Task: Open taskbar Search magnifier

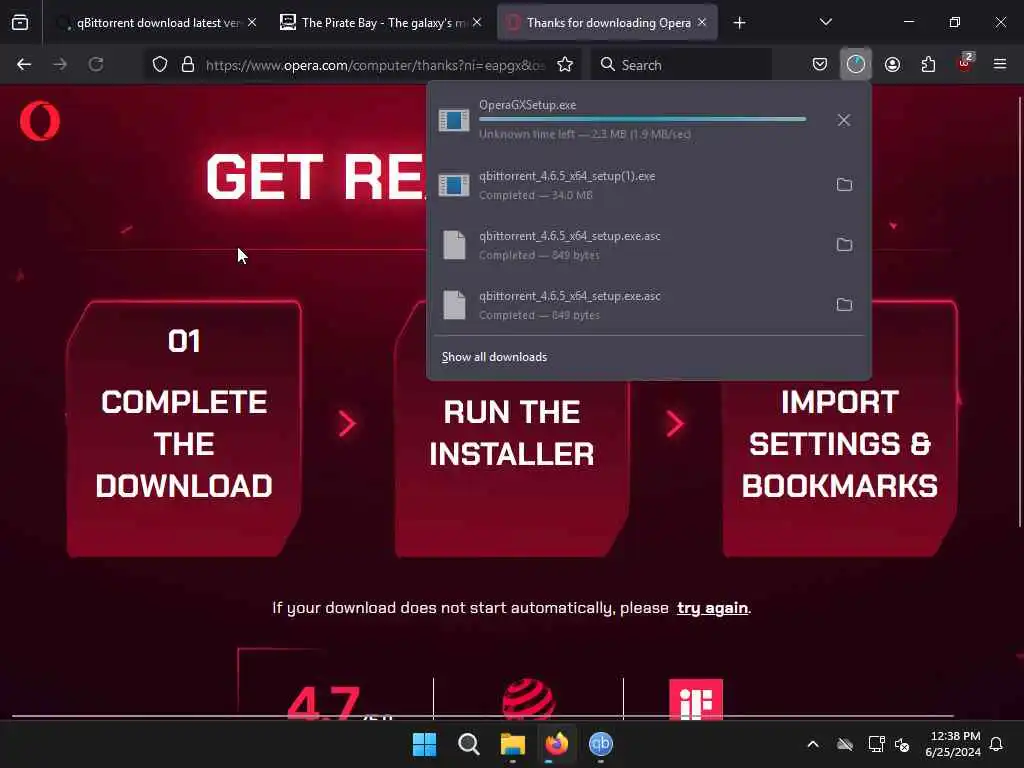Action: [468, 744]
